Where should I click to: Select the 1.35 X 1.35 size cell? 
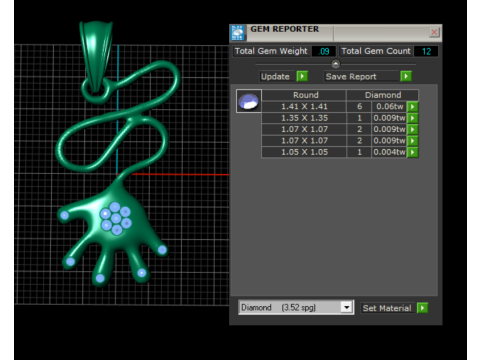point(304,118)
